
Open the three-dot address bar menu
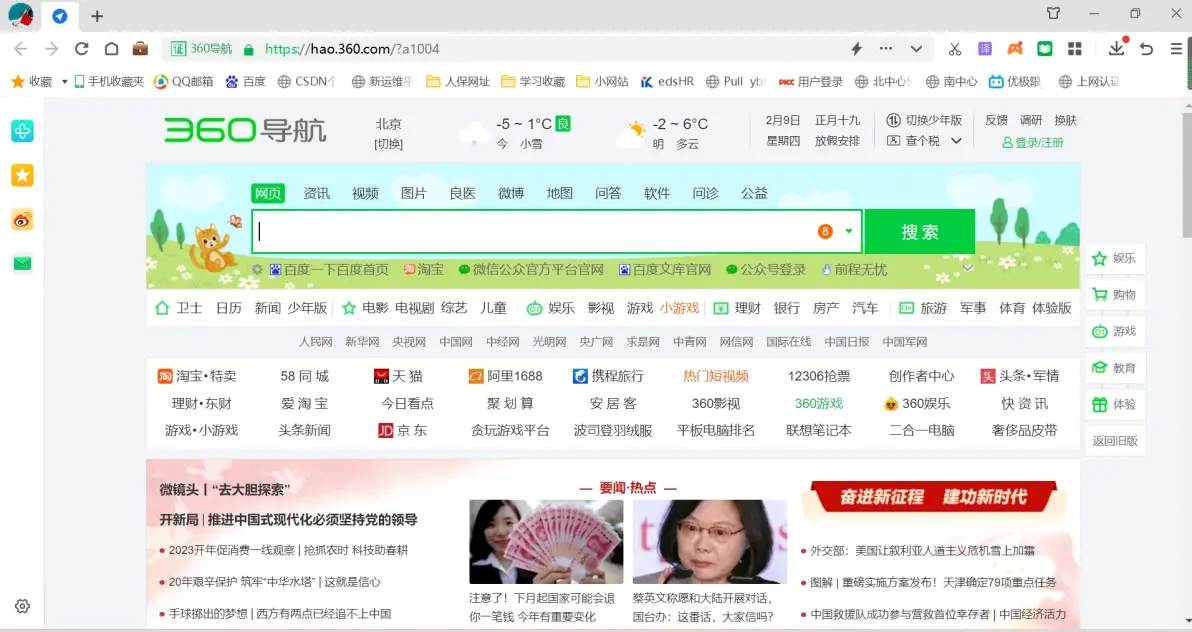pyautogui.click(x=886, y=48)
